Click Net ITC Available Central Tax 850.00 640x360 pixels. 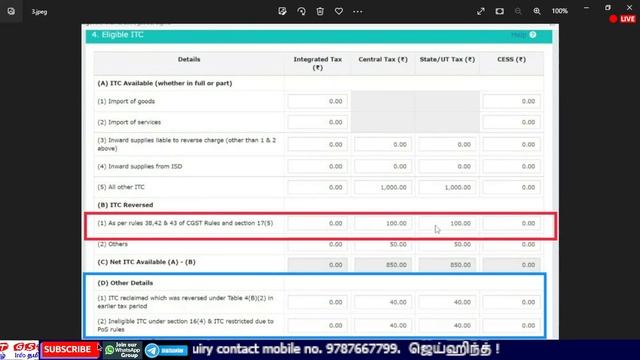(x=383, y=265)
